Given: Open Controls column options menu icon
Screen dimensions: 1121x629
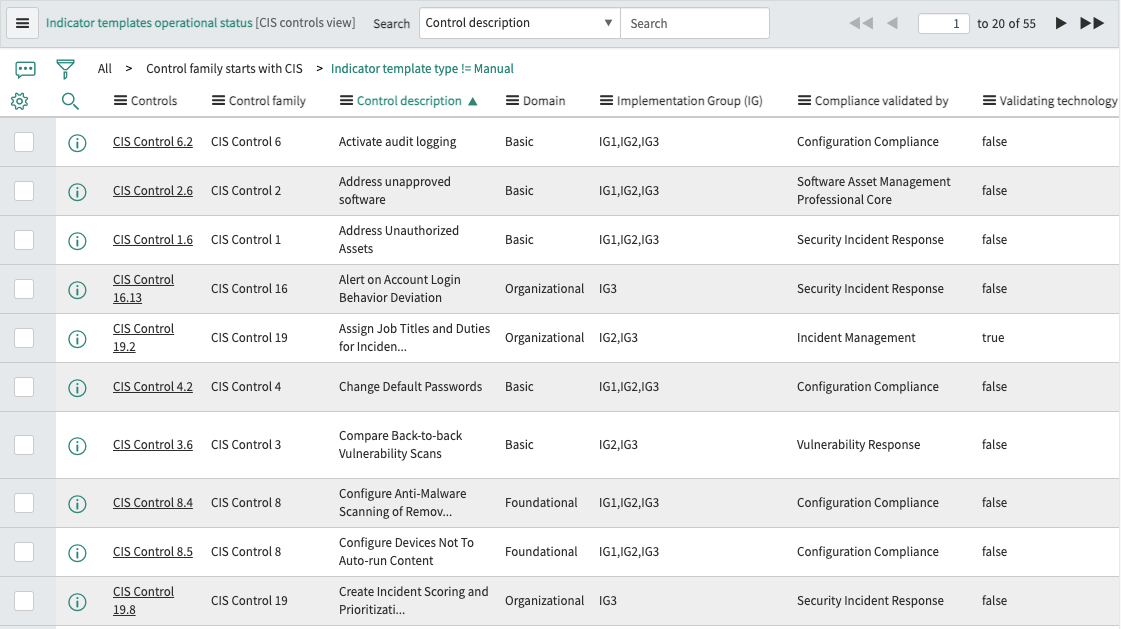Looking at the screenshot, I should pyautogui.click(x=120, y=101).
